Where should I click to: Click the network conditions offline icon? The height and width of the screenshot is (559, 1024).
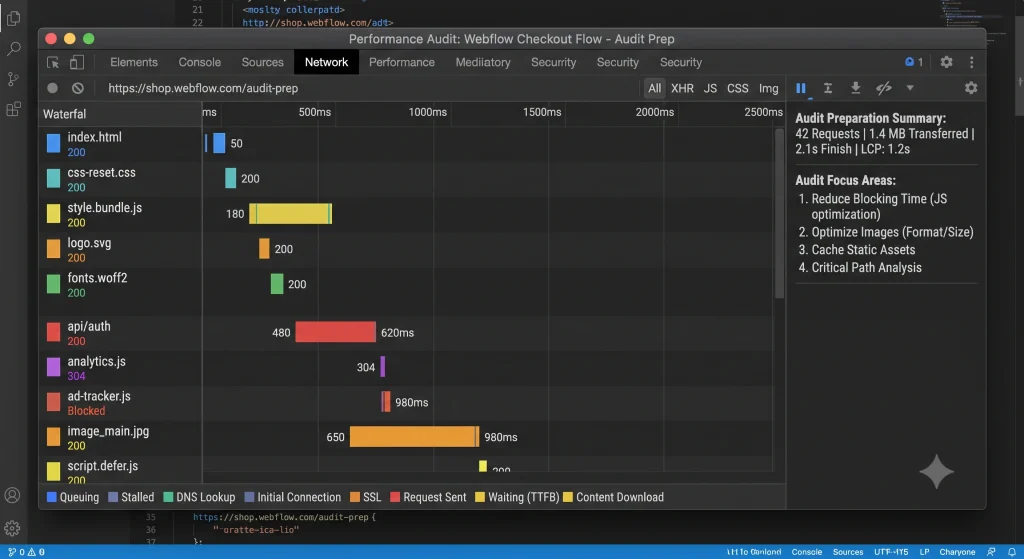pos(884,88)
